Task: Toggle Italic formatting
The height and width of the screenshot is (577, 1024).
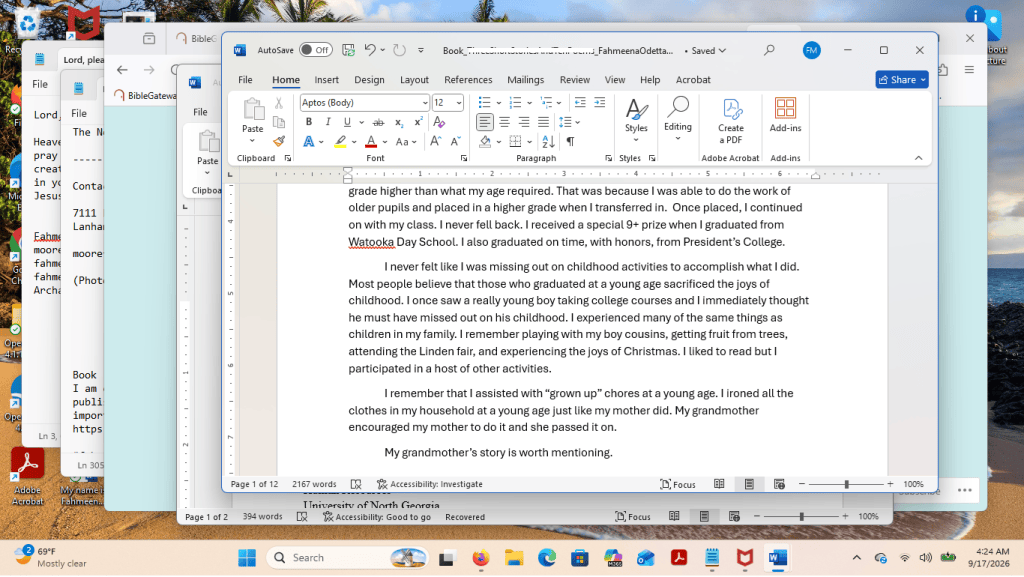Action: [x=328, y=122]
